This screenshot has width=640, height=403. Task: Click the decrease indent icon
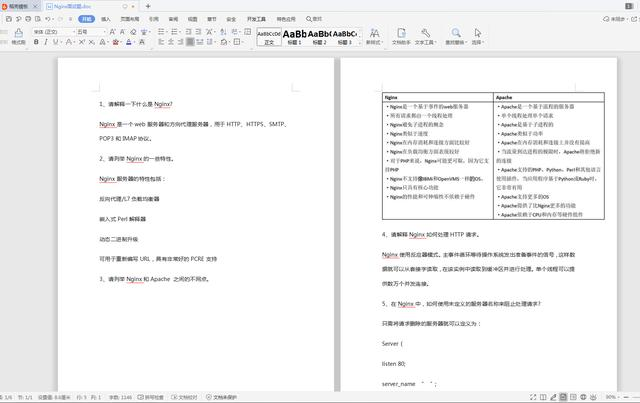(188, 31)
